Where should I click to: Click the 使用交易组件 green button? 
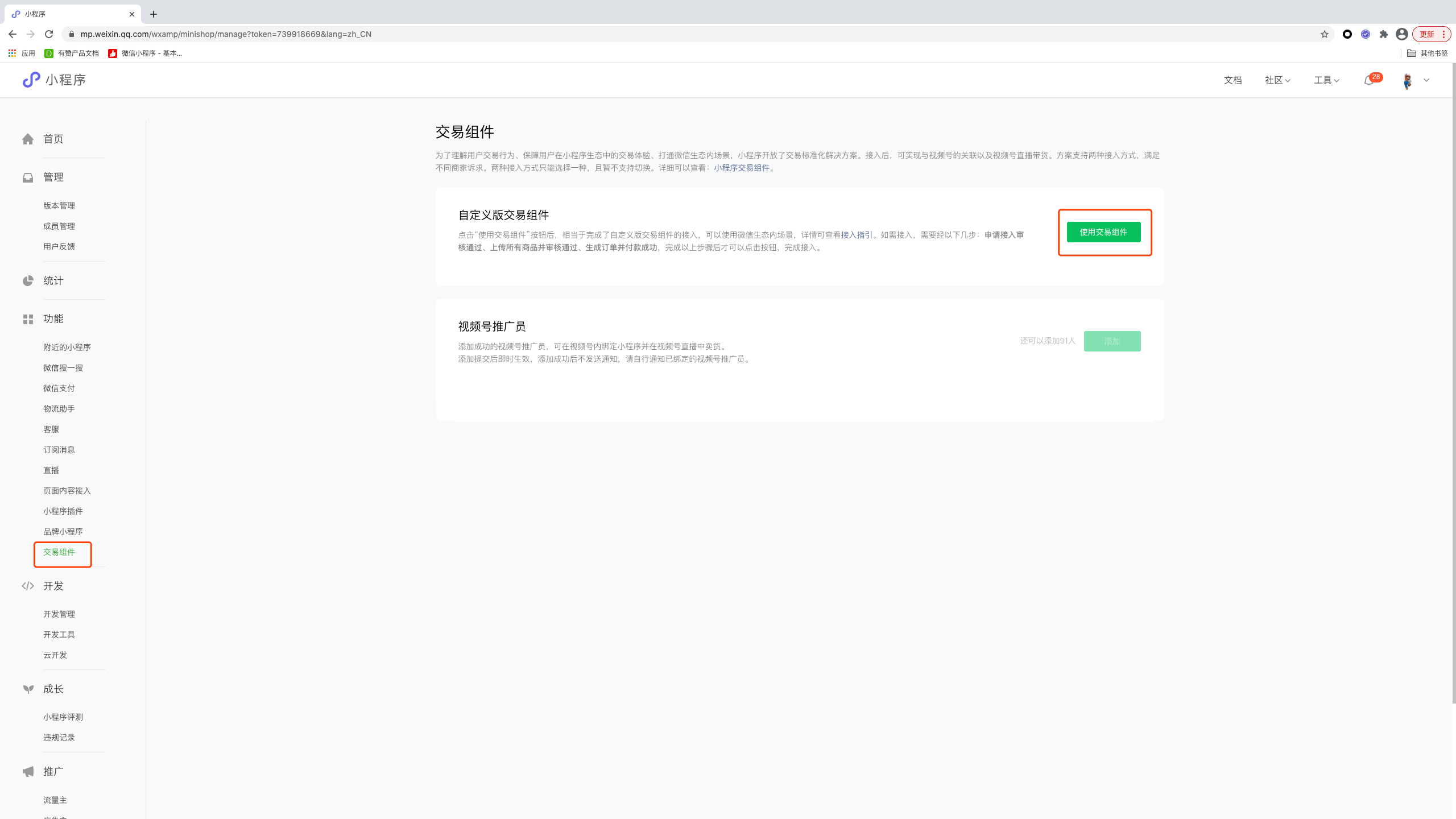click(1103, 232)
